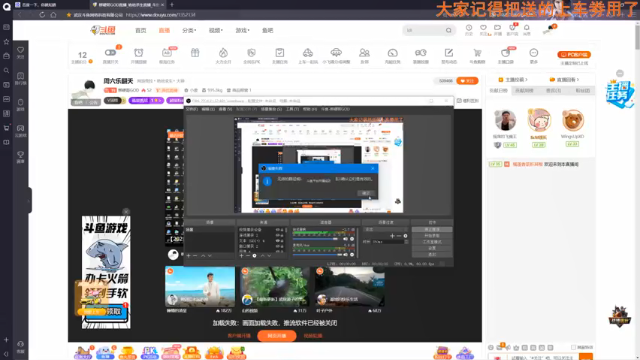The image size is (640, 360).
Task: Open the 直播回看 link in right panel
Action: [564, 80]
